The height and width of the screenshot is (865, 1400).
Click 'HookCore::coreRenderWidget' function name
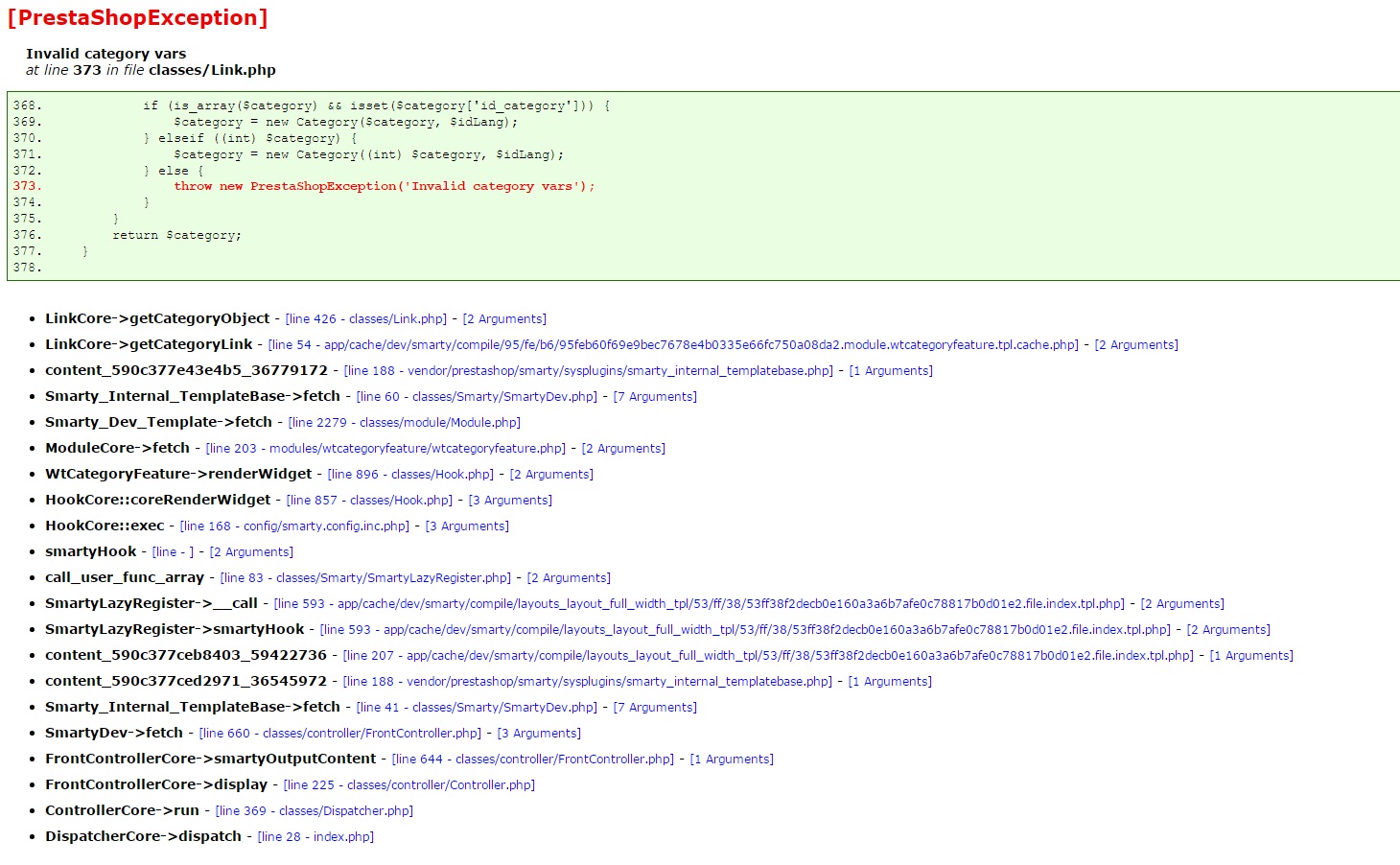tap(158, 500)
